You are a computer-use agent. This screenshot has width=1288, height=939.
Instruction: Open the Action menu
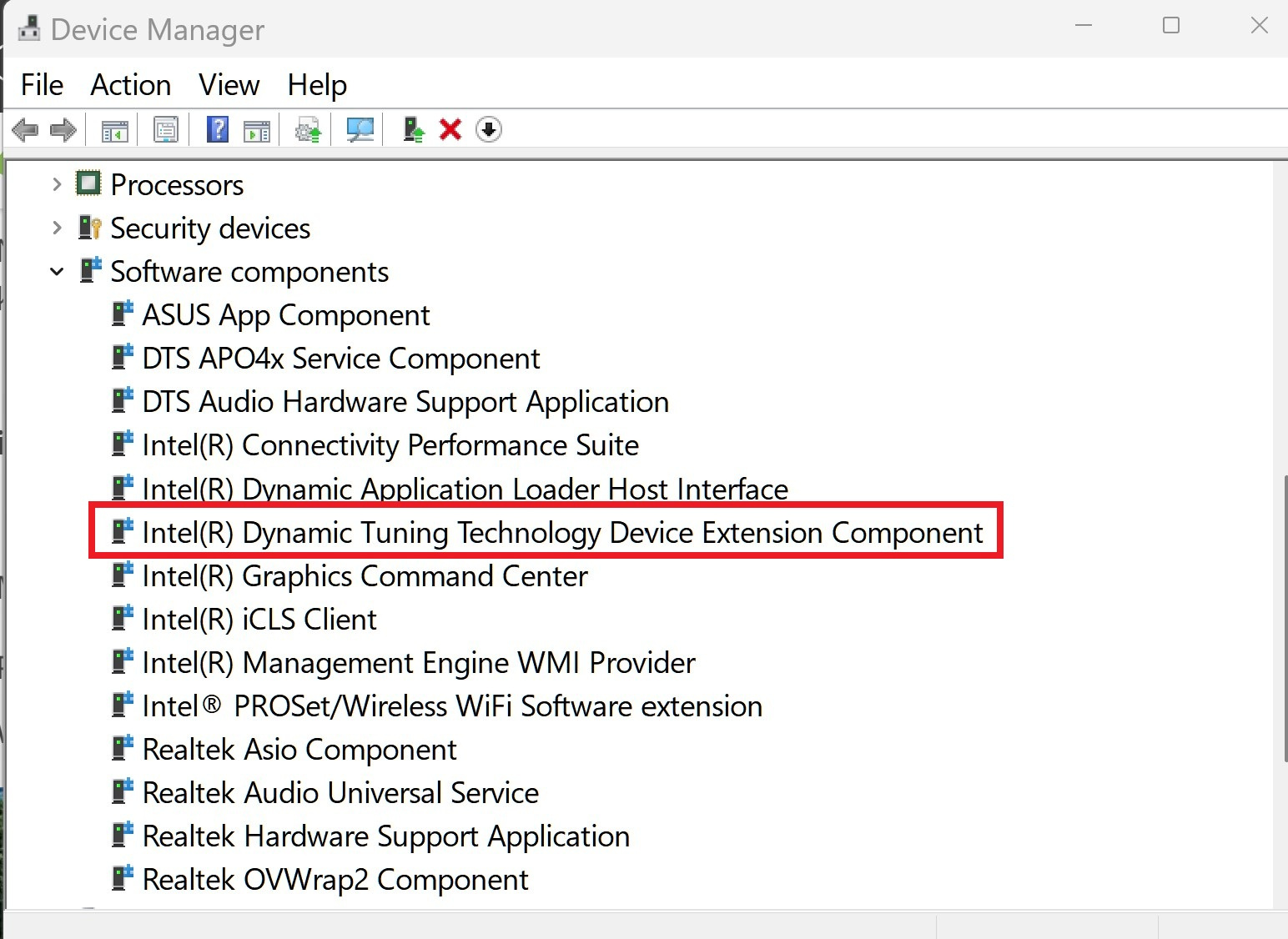tap(131, 85)
